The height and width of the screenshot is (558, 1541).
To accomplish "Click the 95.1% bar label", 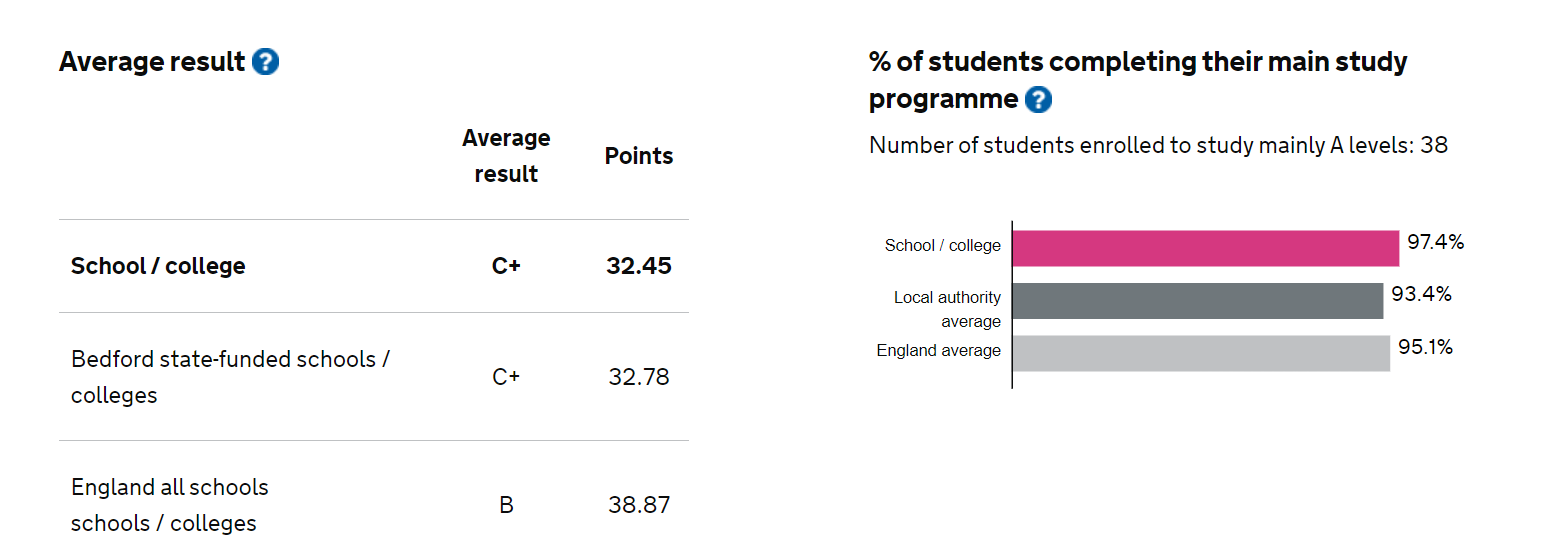I will (x=1426, y=348).
